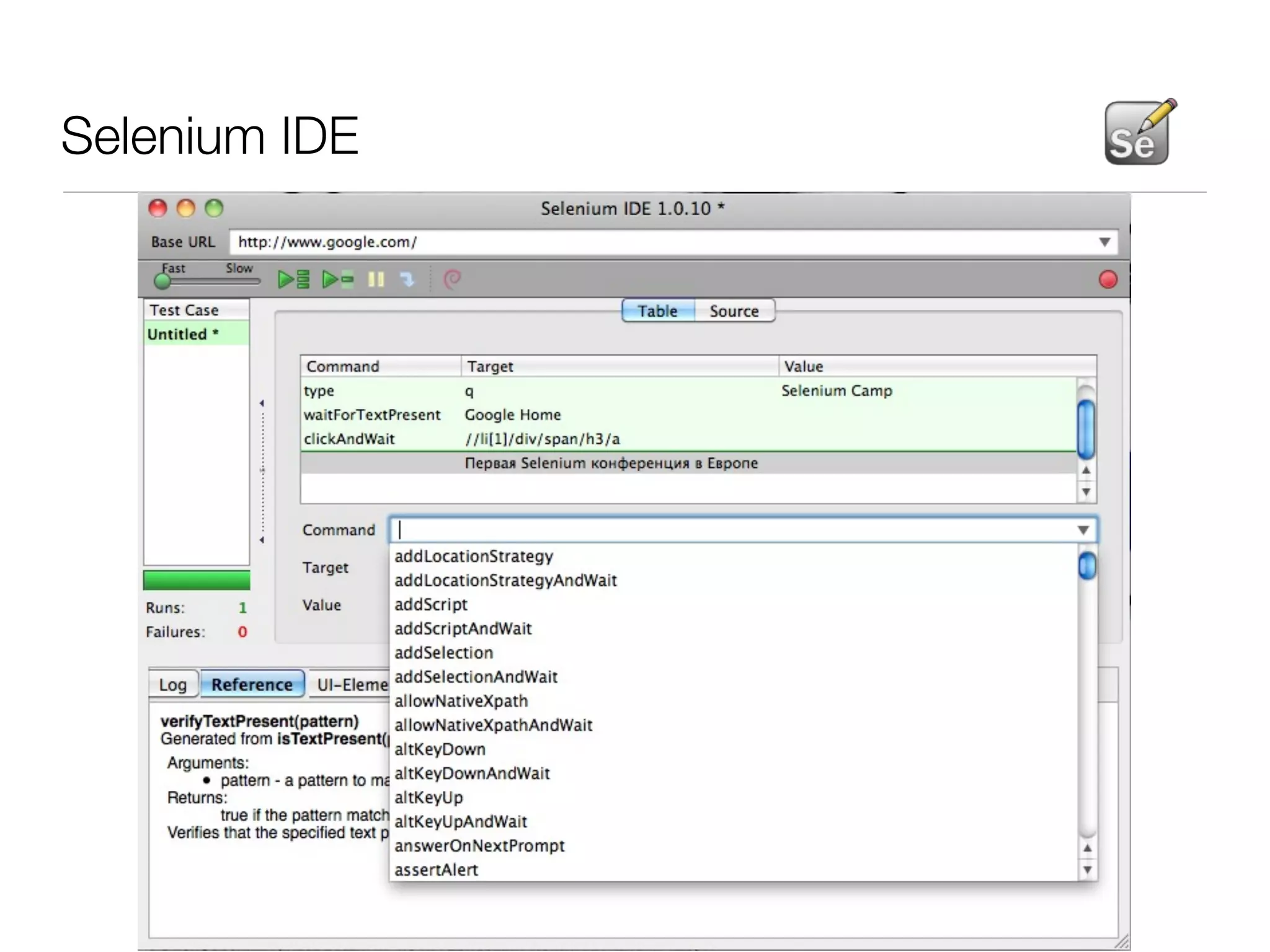Click the Value column header
1270x952 pixels.
937,366
